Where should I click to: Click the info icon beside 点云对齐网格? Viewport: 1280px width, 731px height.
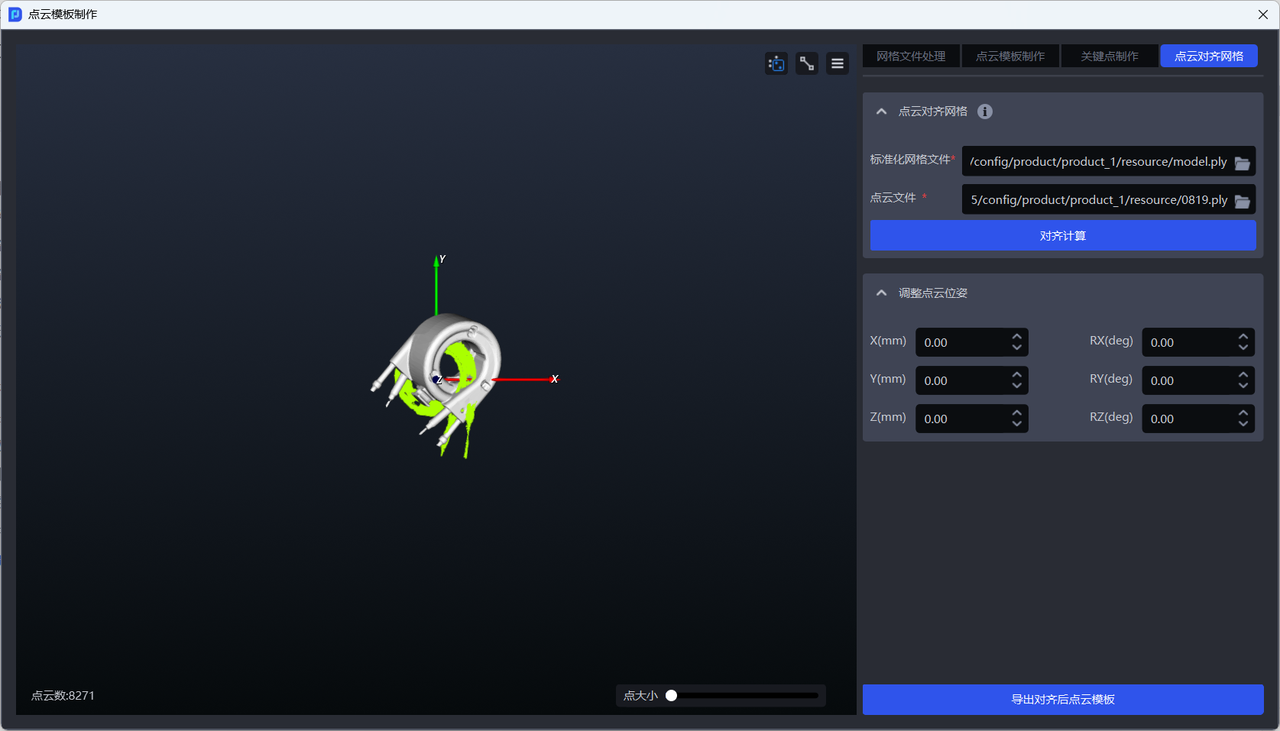point(985,112)
